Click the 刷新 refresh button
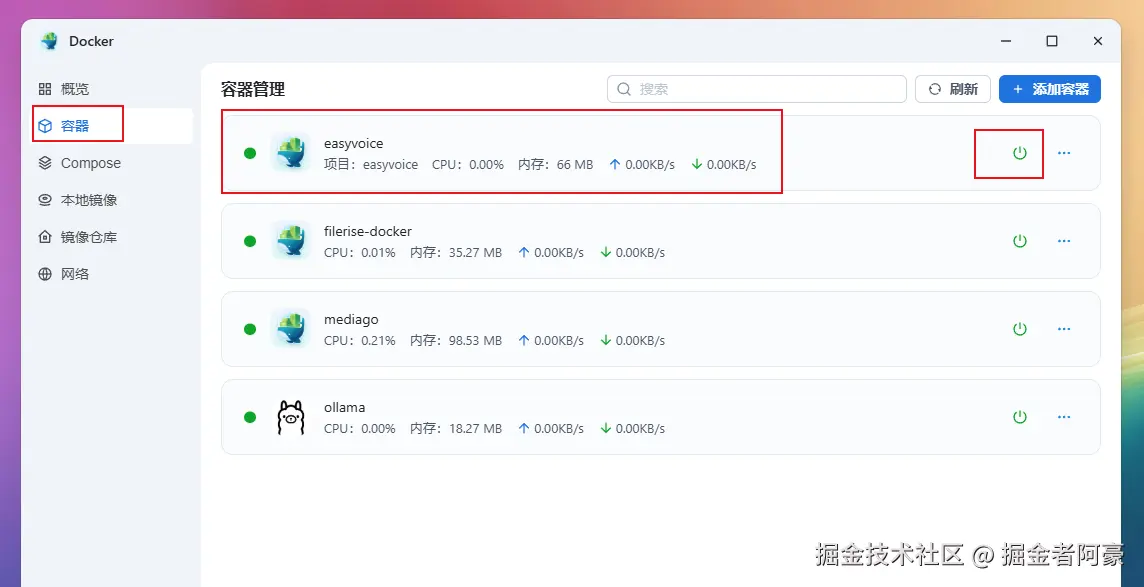 click(953, 89)
